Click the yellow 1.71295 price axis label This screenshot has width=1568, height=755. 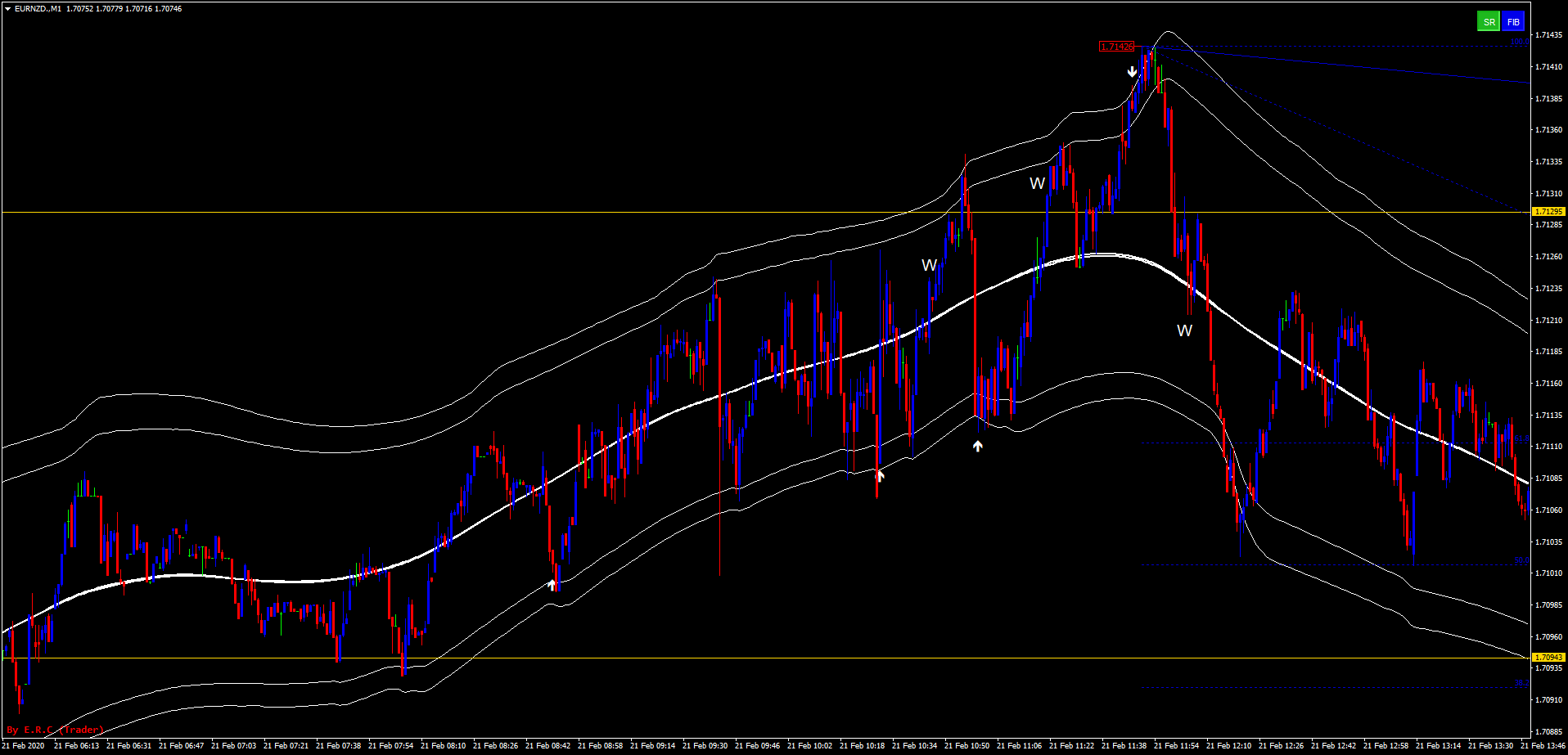coord(1548,212)
